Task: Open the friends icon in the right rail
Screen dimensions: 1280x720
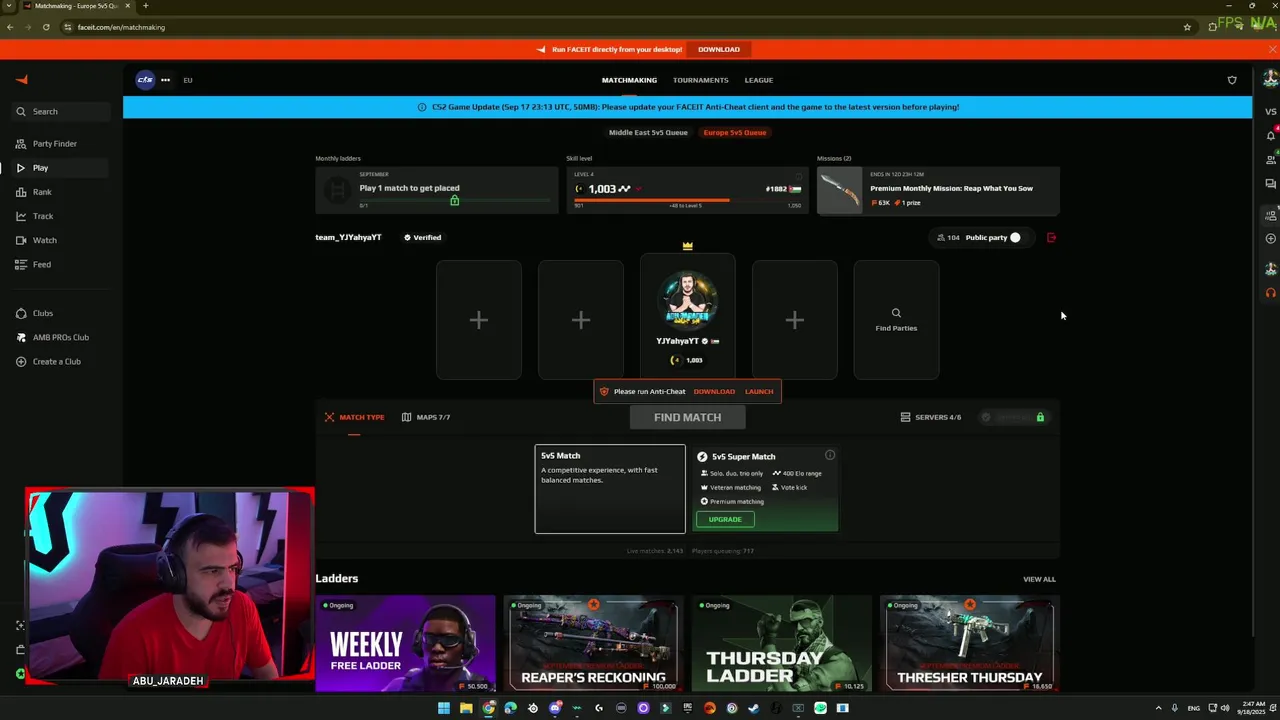Action: pyautogui.click(x=1271, y=160)
